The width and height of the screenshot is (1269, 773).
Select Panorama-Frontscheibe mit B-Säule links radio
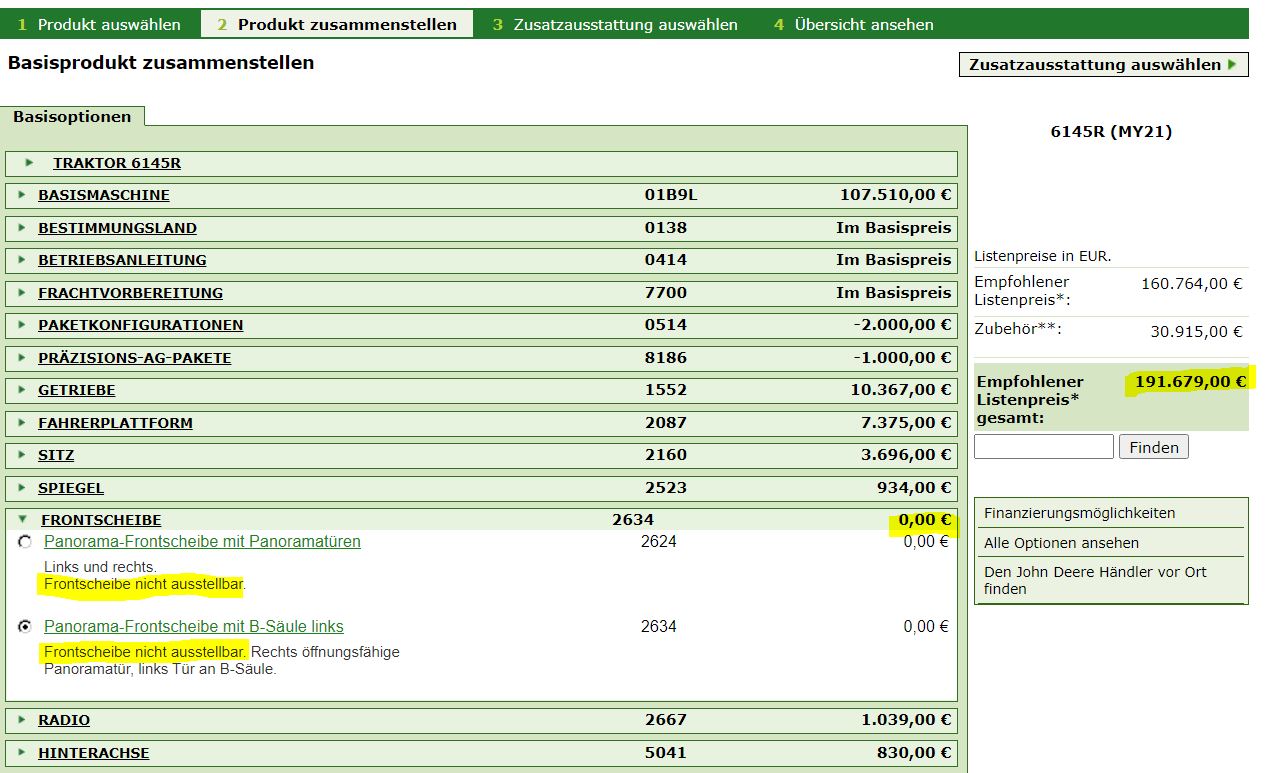coord(25,627)
